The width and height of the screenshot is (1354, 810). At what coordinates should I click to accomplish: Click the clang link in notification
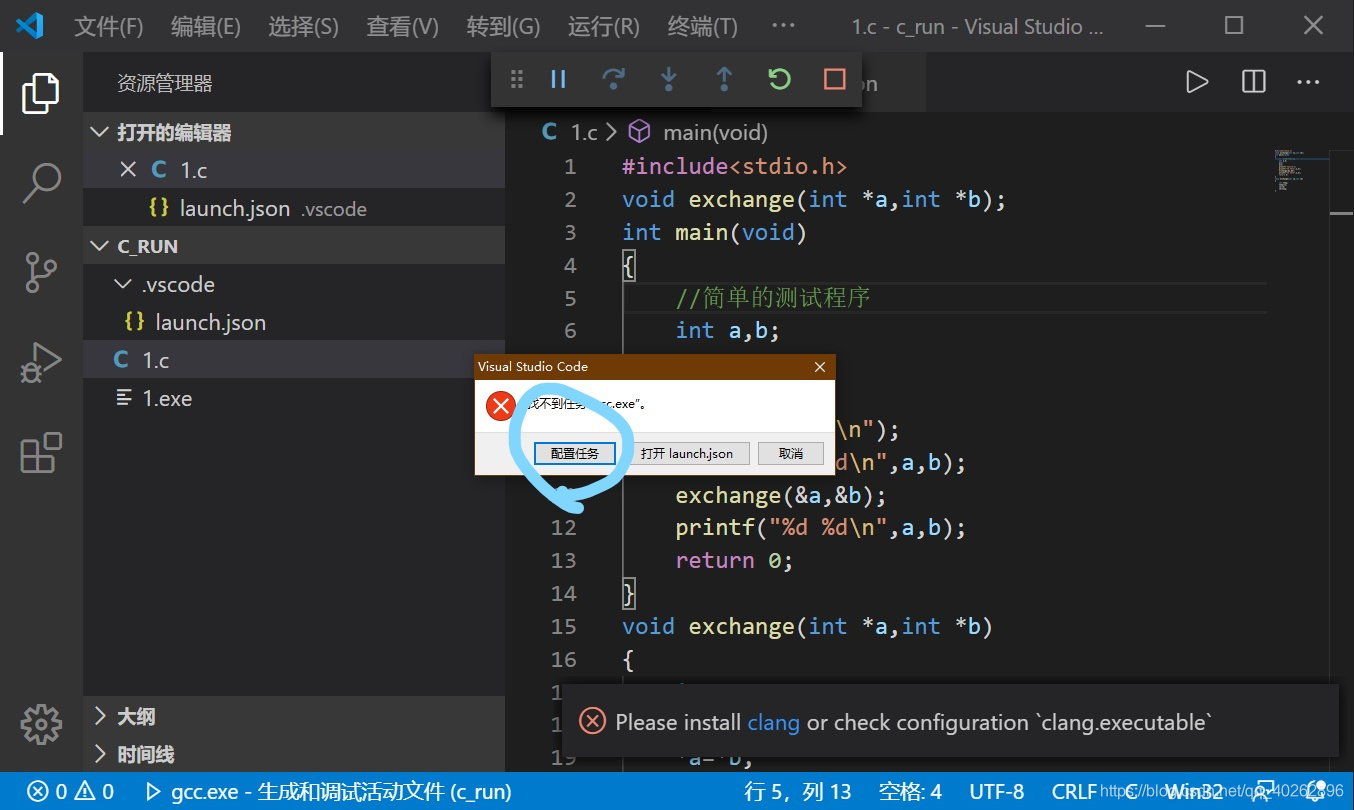pos(773,722)
